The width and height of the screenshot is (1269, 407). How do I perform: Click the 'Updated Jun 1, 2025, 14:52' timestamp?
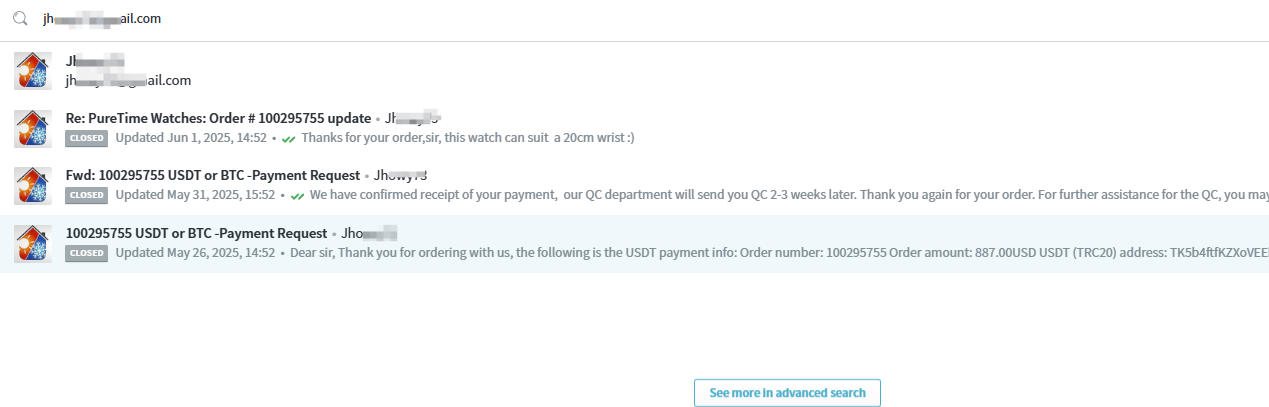click(191, 138)
